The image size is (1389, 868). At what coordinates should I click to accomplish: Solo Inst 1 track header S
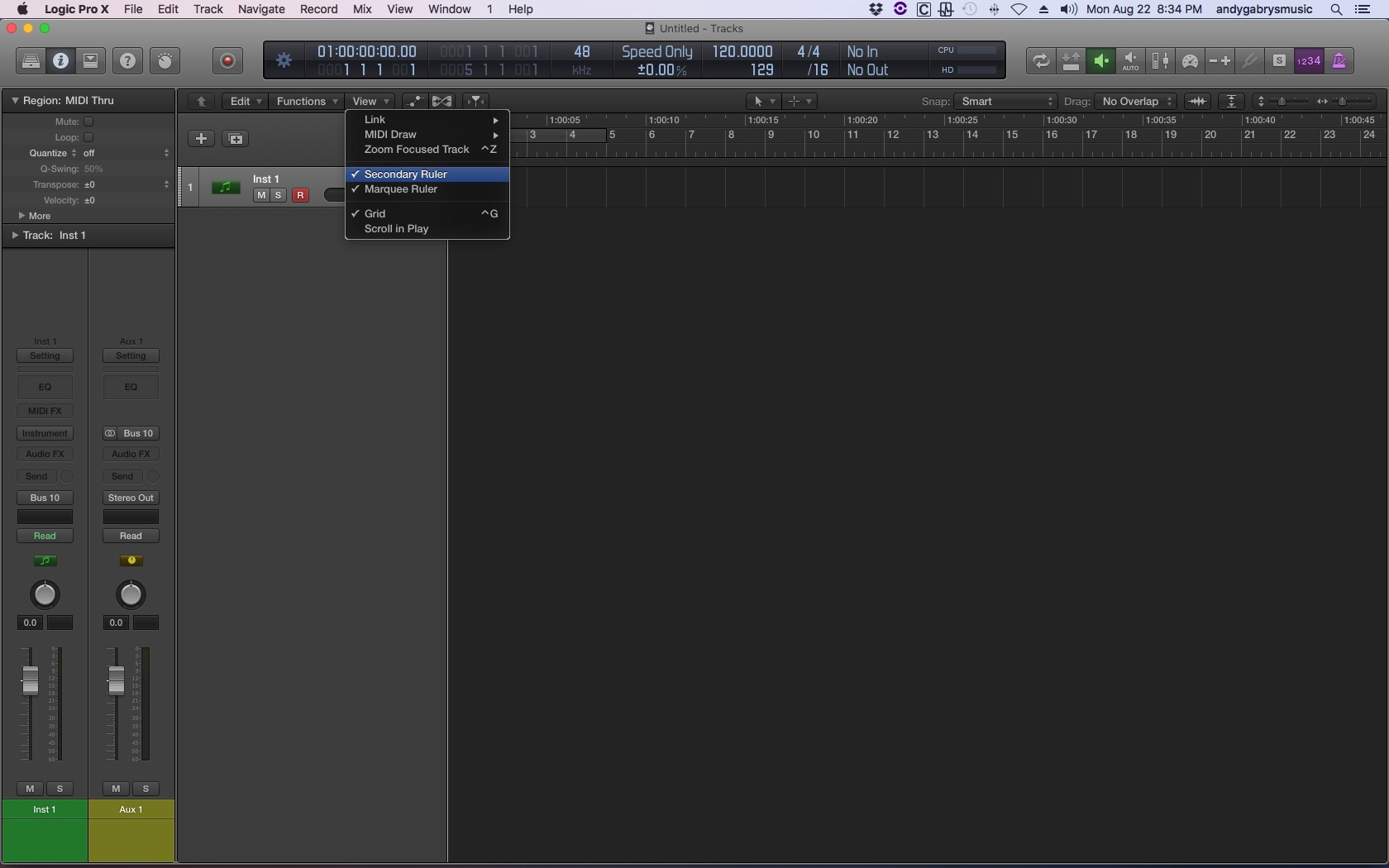tap(279, 195)
